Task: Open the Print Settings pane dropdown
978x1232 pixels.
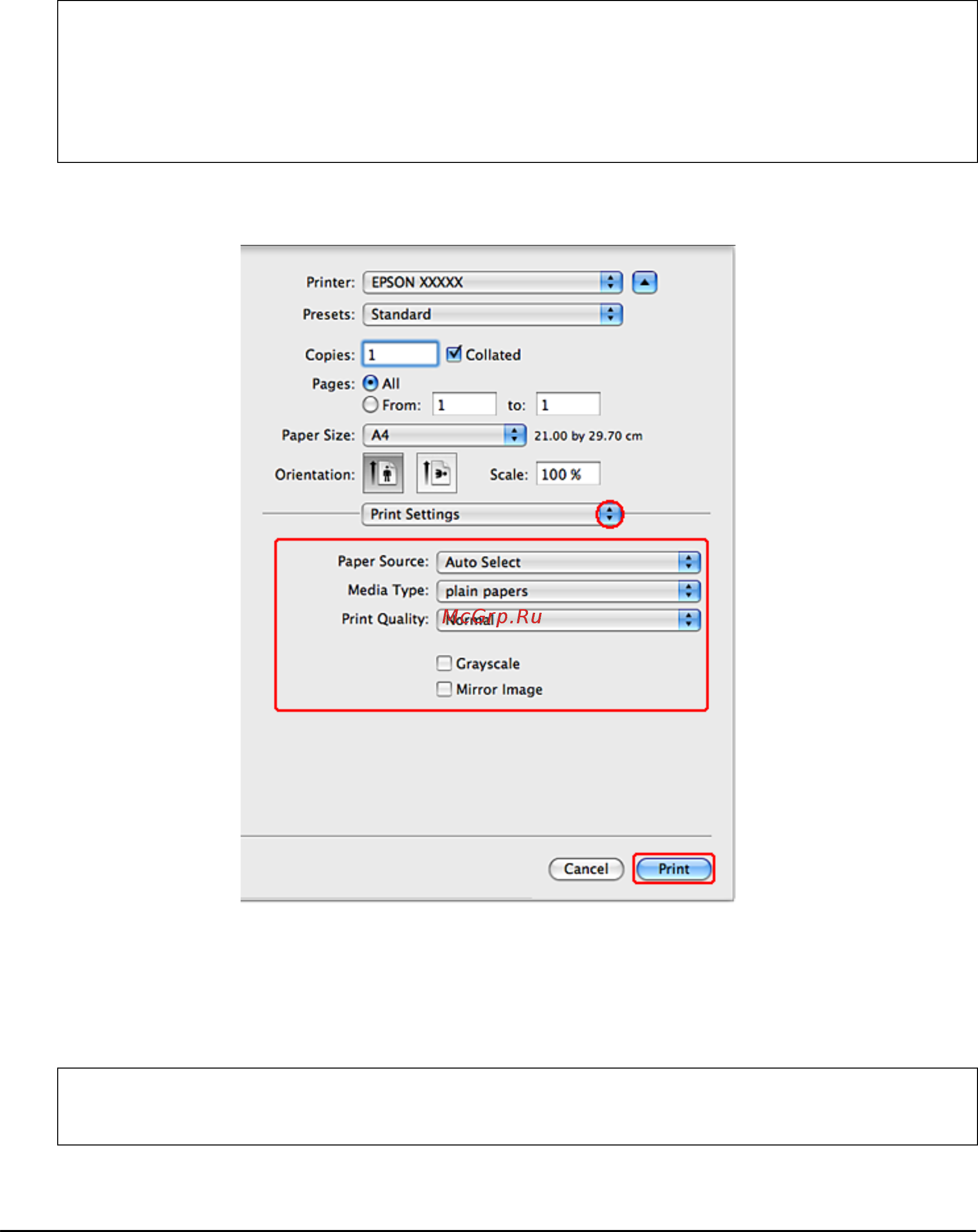Action: click(x=492, y=514)
